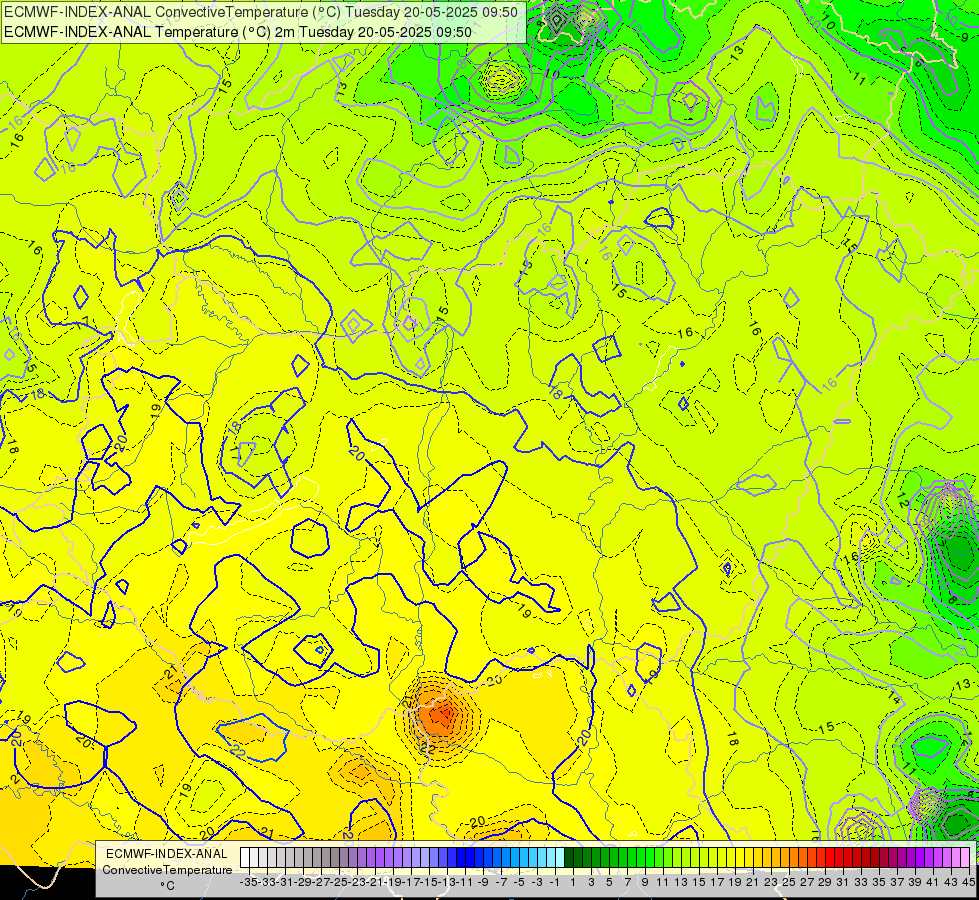Click the Temperature (°C) 2m title line
This screenshot has width=979, height=900.
tap(238, 32)
